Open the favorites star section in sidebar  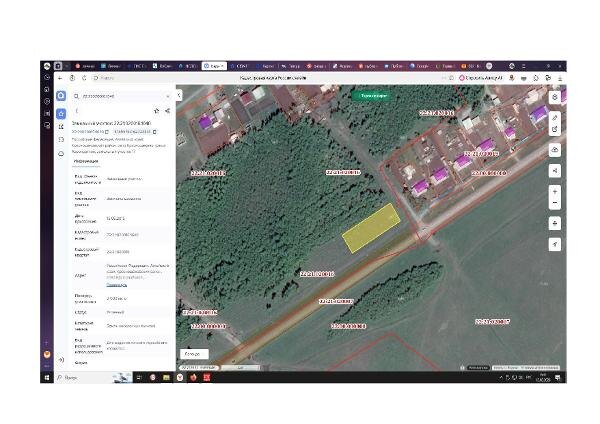click(61, 114)
